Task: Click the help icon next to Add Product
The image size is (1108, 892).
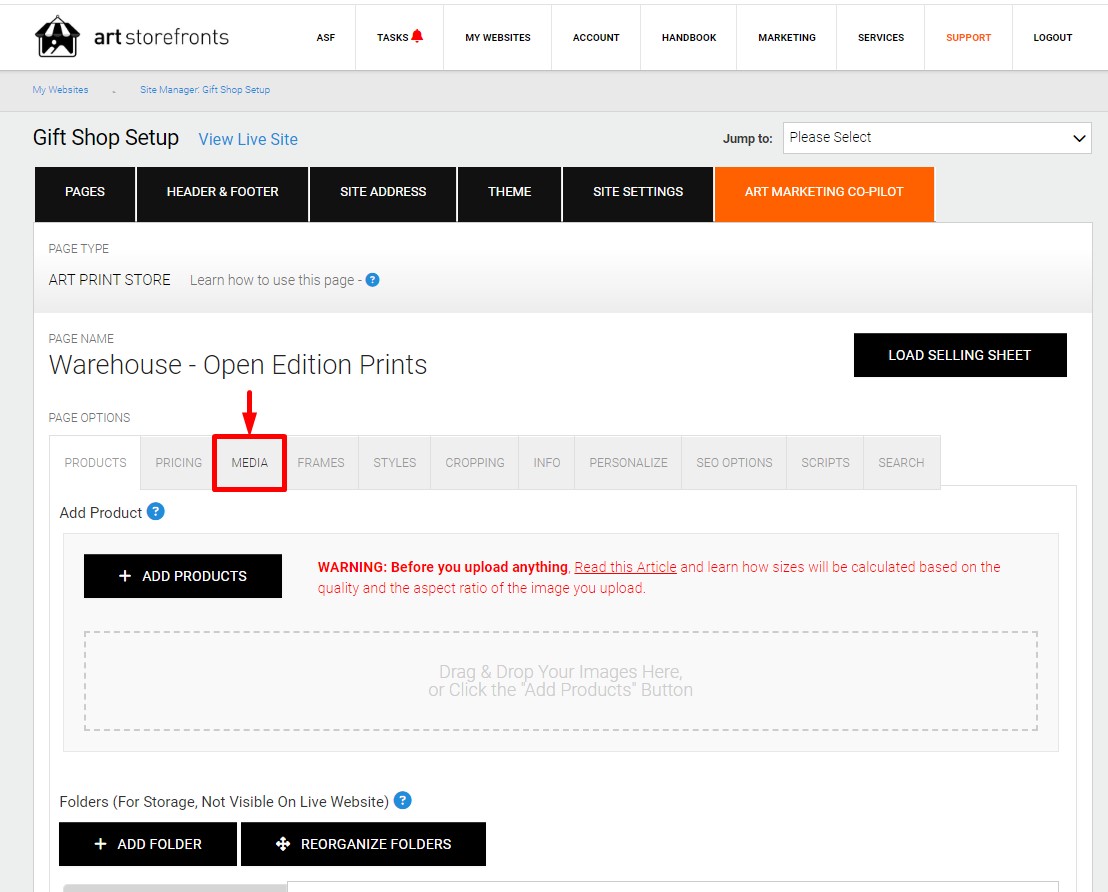Action: coord(155,511)
